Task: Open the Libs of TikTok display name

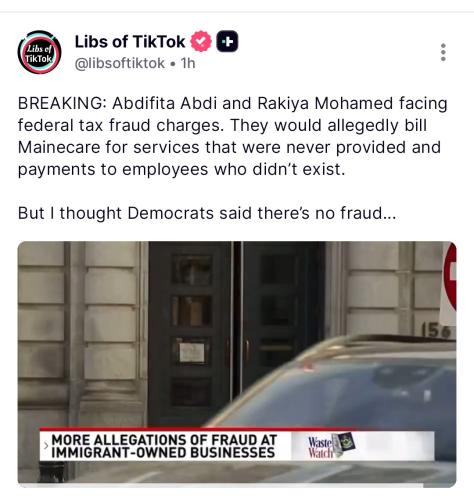Action: coord(130,42)
